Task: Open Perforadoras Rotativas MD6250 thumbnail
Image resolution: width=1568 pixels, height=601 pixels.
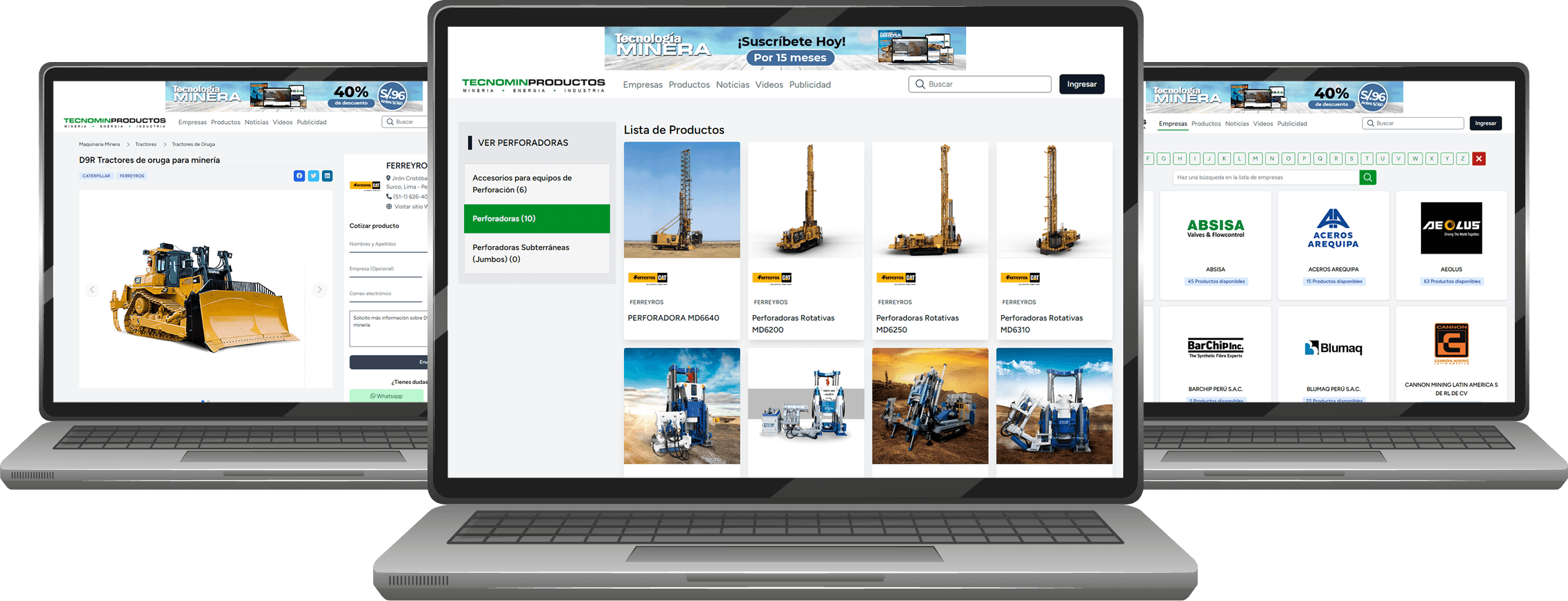Action: pyautogui.click(x=930, y=200)
